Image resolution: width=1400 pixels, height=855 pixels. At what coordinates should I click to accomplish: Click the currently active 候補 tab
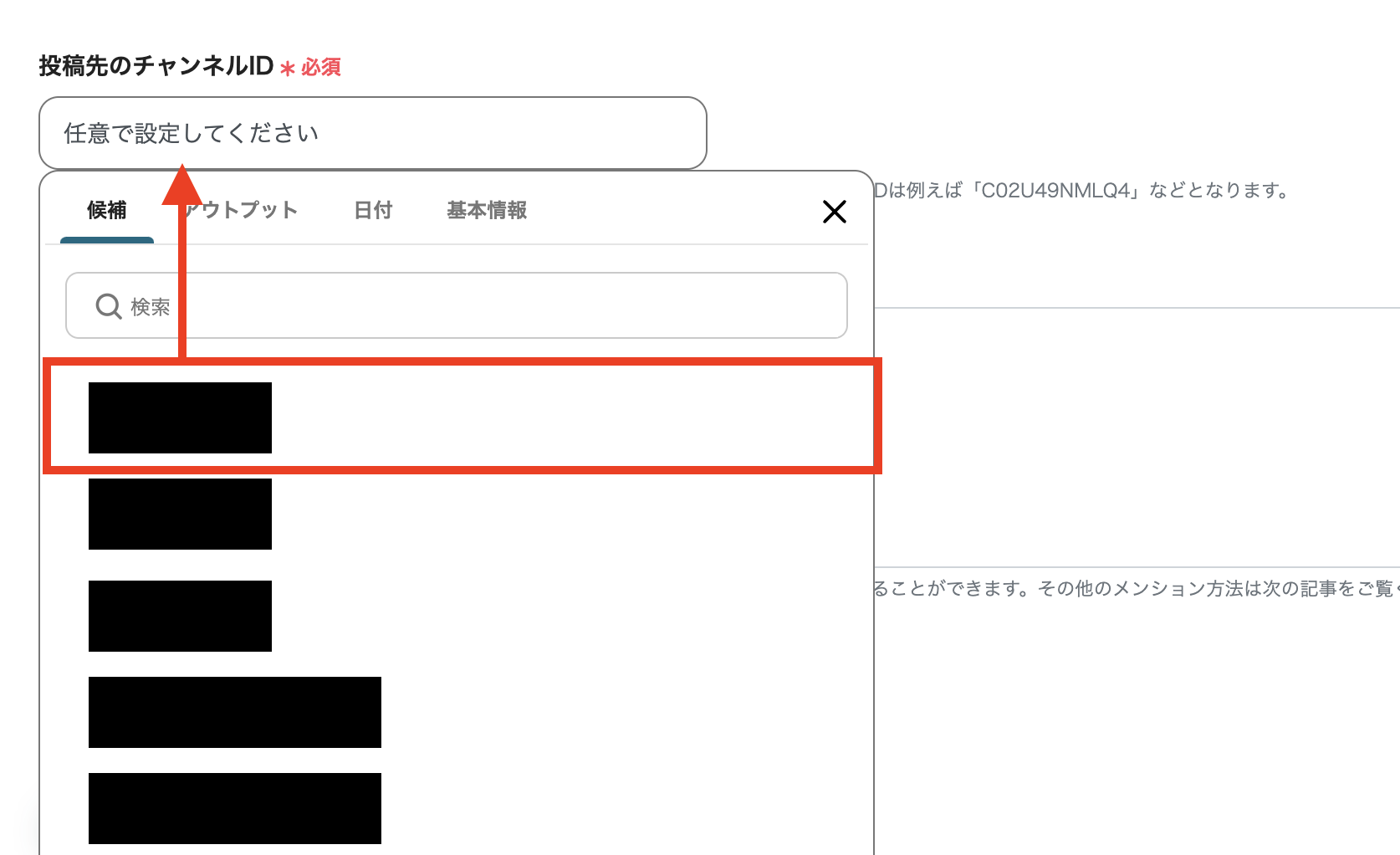tap(106, 210)
